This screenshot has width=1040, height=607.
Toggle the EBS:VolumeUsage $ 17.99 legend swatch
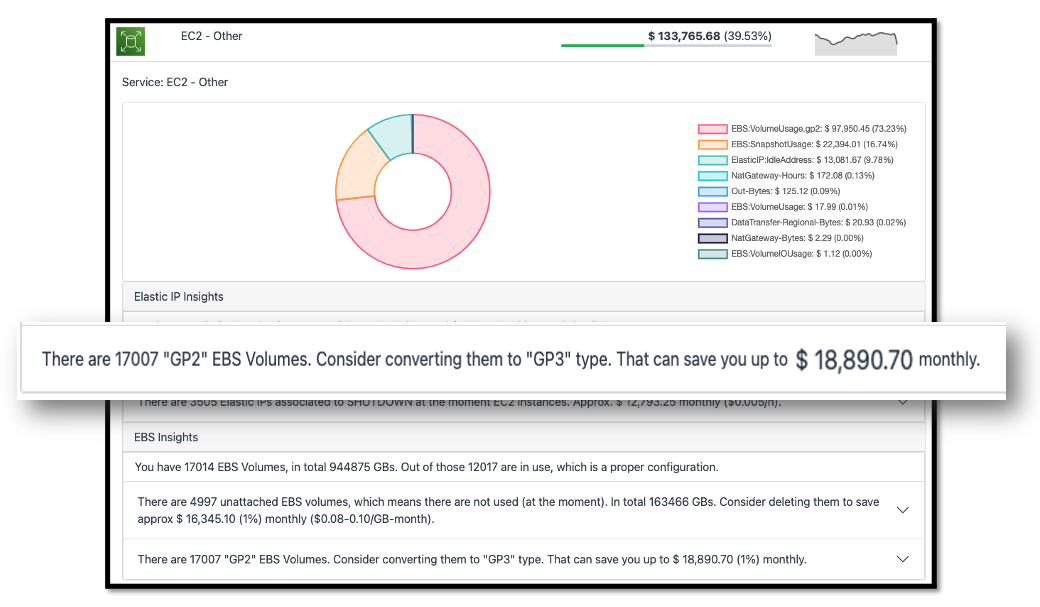pyautogui.click(x=712, y=207)
